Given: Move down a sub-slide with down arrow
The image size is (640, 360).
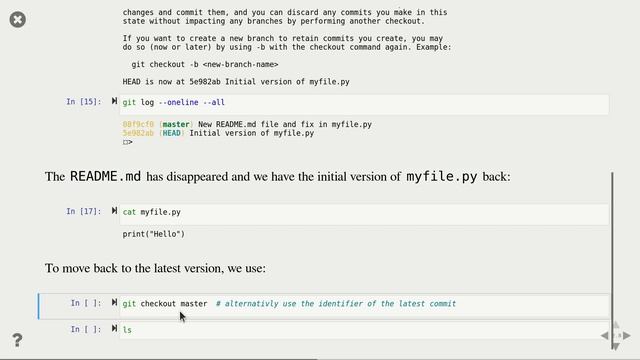Looking at the screenshot, I should (x=616, y=346).
